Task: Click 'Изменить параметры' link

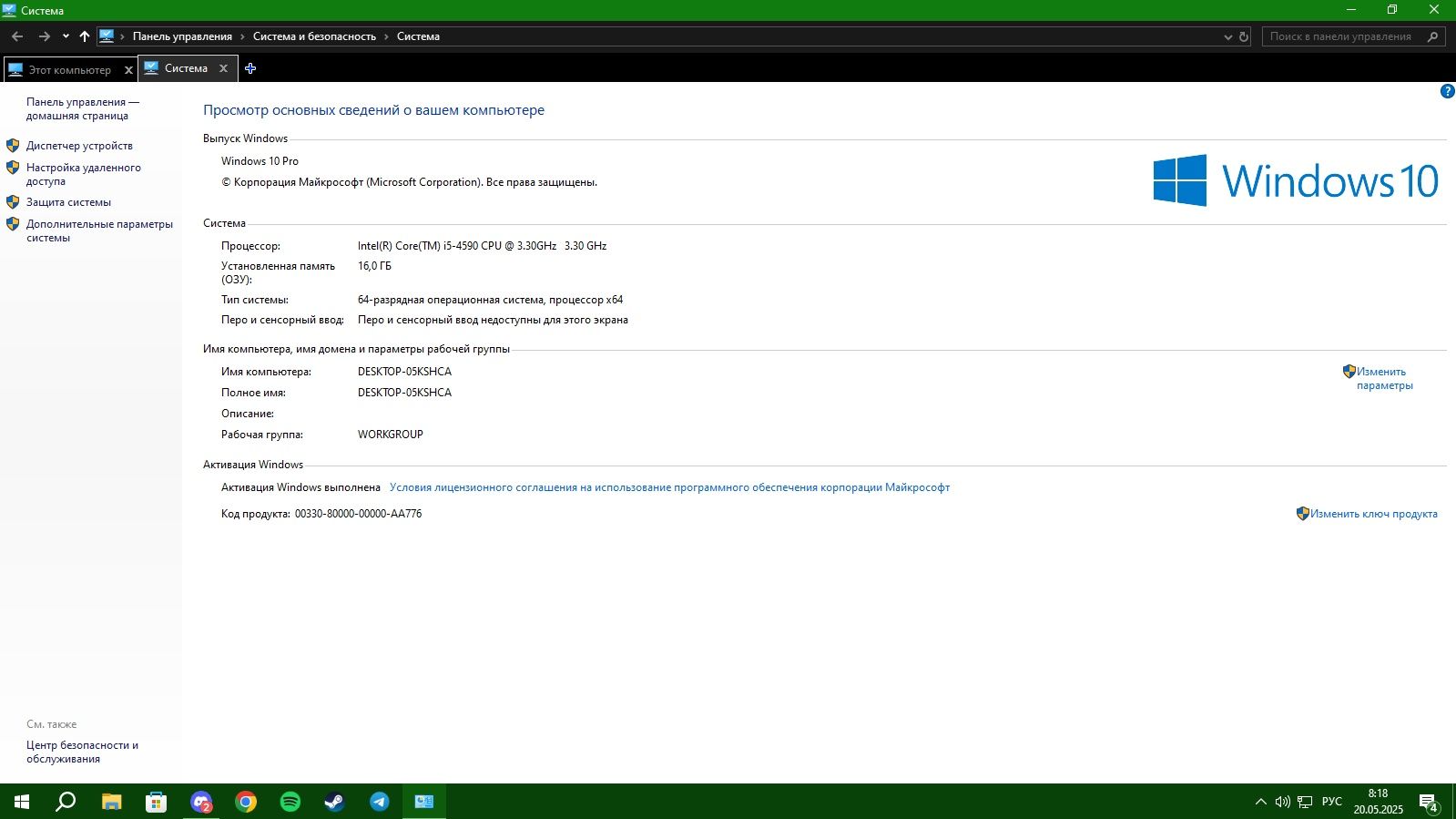Action: pyautogui.click(x=1385, y=378)
